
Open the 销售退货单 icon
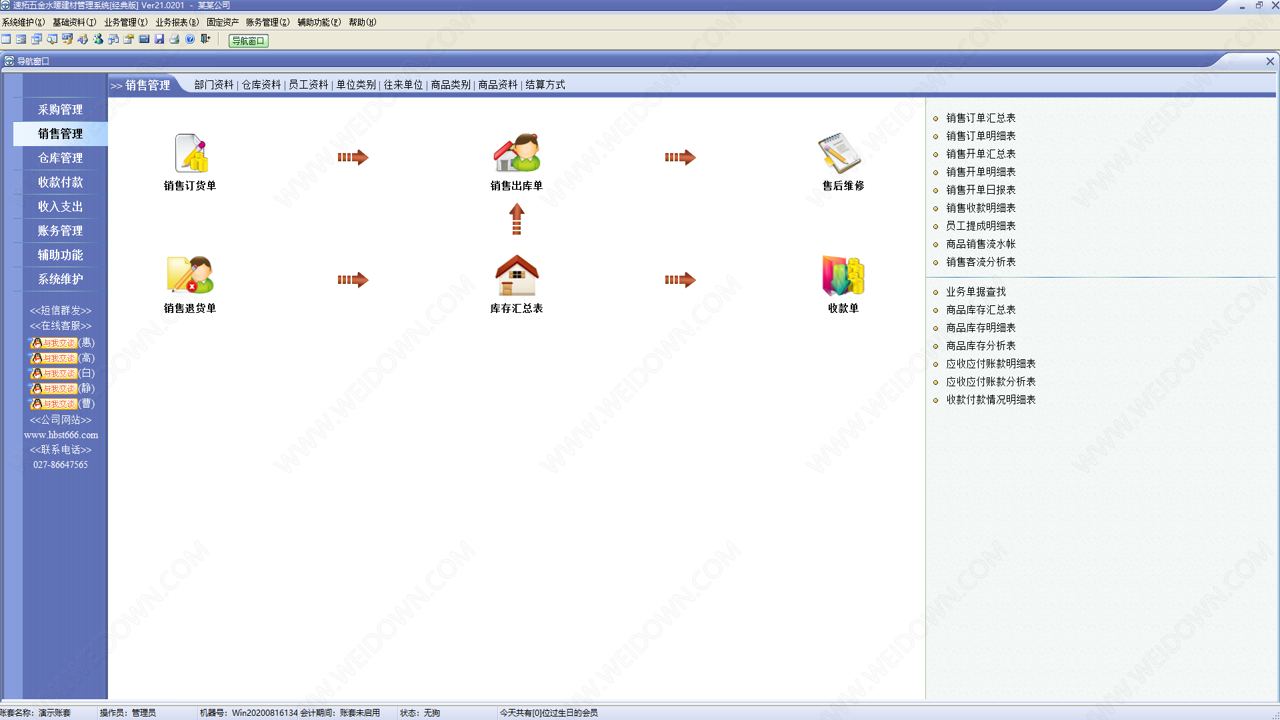click(x=190, y=276)
